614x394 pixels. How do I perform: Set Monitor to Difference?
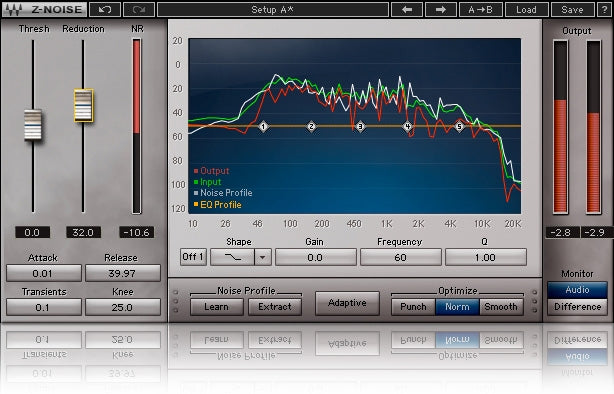(577, 307)
